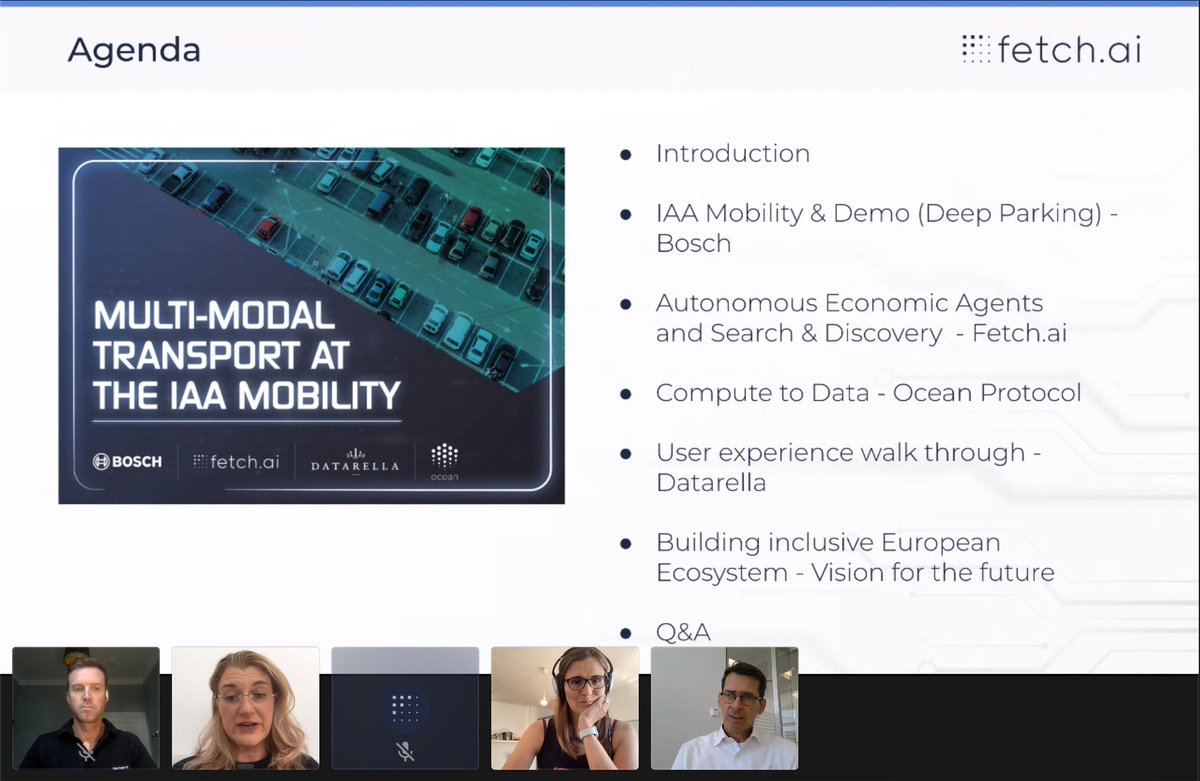Click the Agenda slide title
Viewport: 1200px width, 781px height.
coord(134,50)
